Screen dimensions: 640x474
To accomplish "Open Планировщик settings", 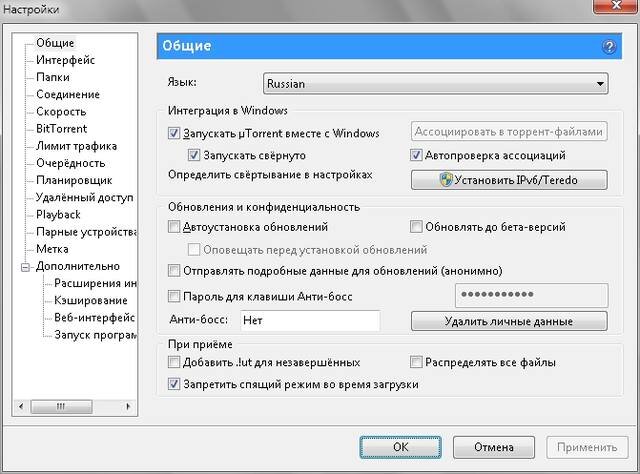I will click(x=74, y=180).
